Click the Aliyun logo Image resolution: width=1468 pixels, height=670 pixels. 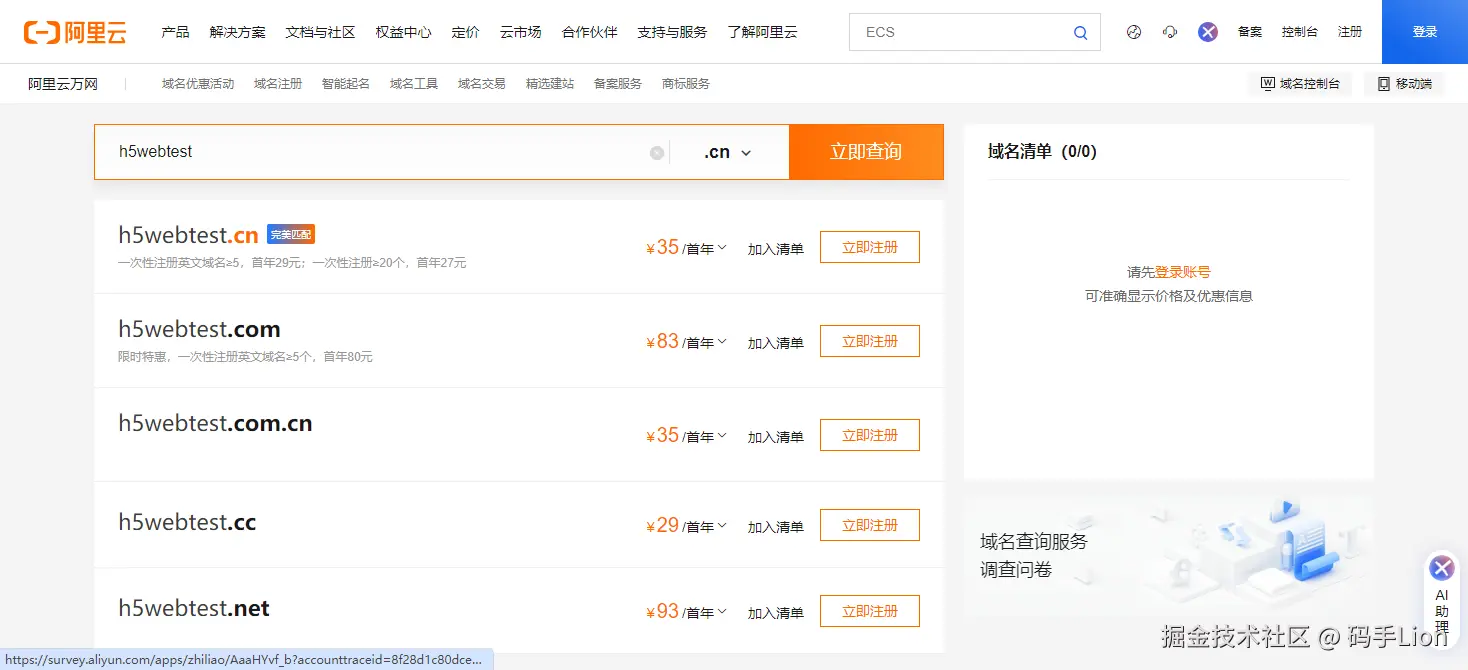[76, 32]
